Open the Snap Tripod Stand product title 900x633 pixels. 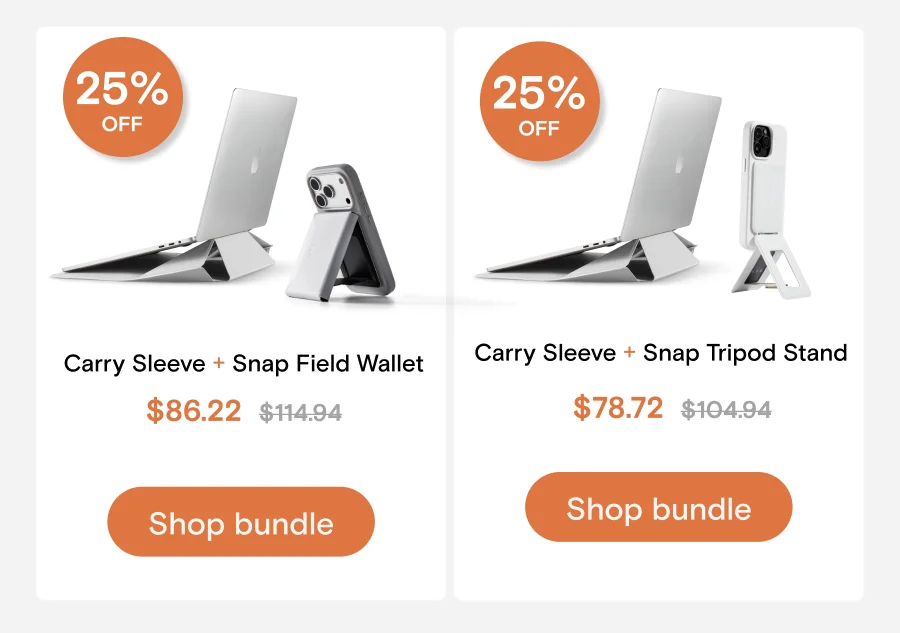point(745,353)
